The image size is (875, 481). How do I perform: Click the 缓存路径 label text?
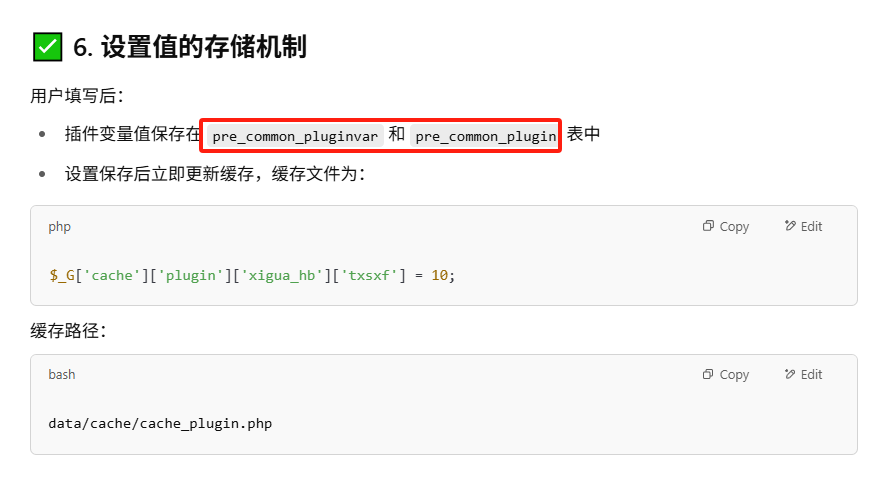pos(68,331)
